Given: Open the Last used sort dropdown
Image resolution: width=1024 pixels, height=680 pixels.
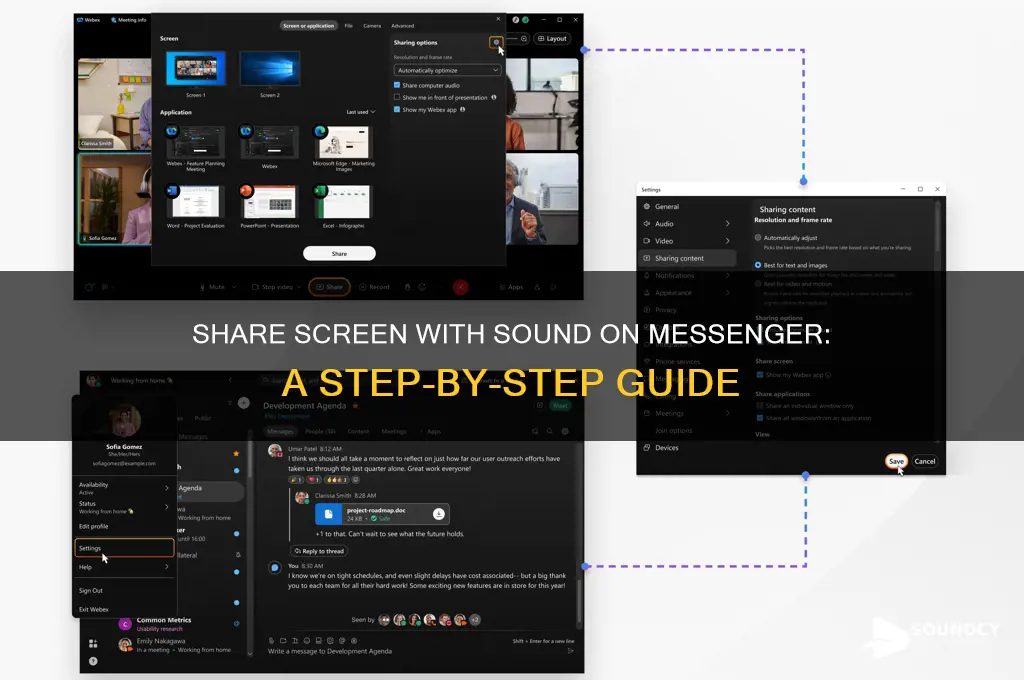Looking at the screenshot, I should pyautogui.click(x=360, y=112).
